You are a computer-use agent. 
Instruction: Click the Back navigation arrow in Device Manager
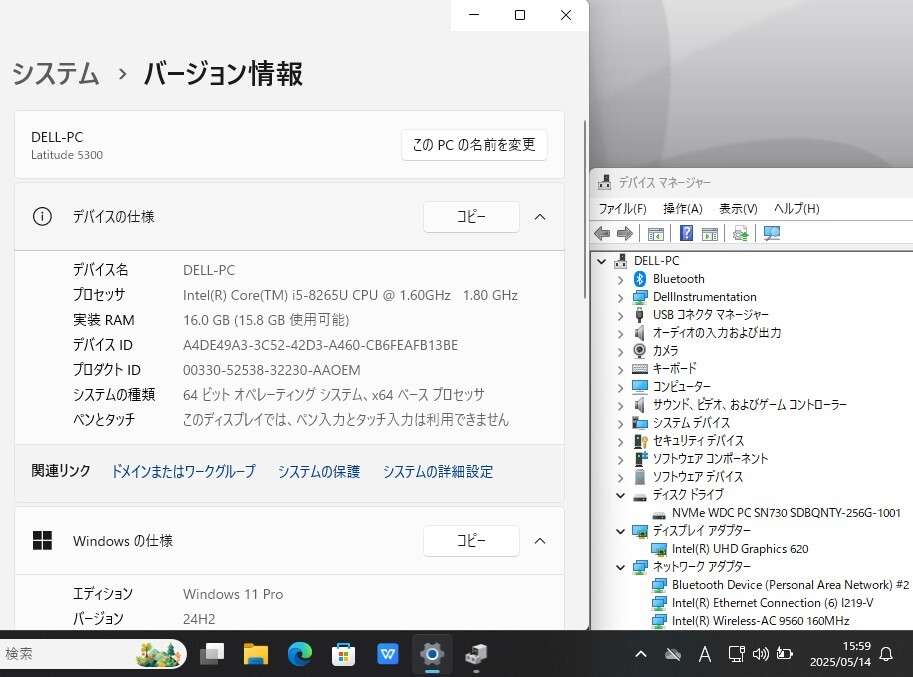coord(604,233)
